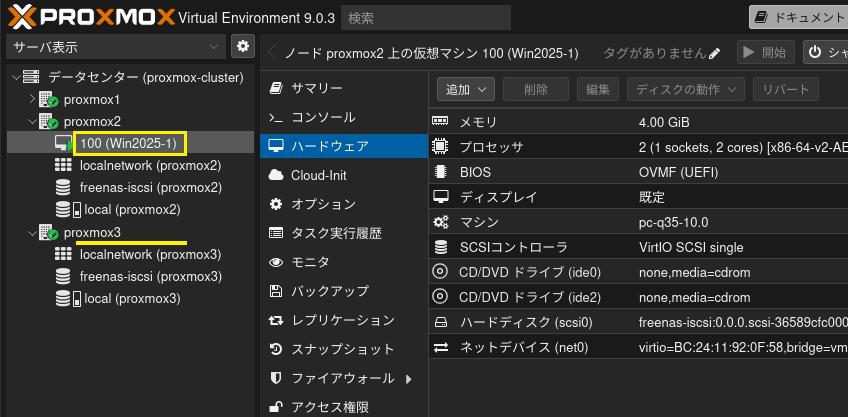
Task: Select freenas-iscsi (proxmox2) label
Action: click(151, 188)
